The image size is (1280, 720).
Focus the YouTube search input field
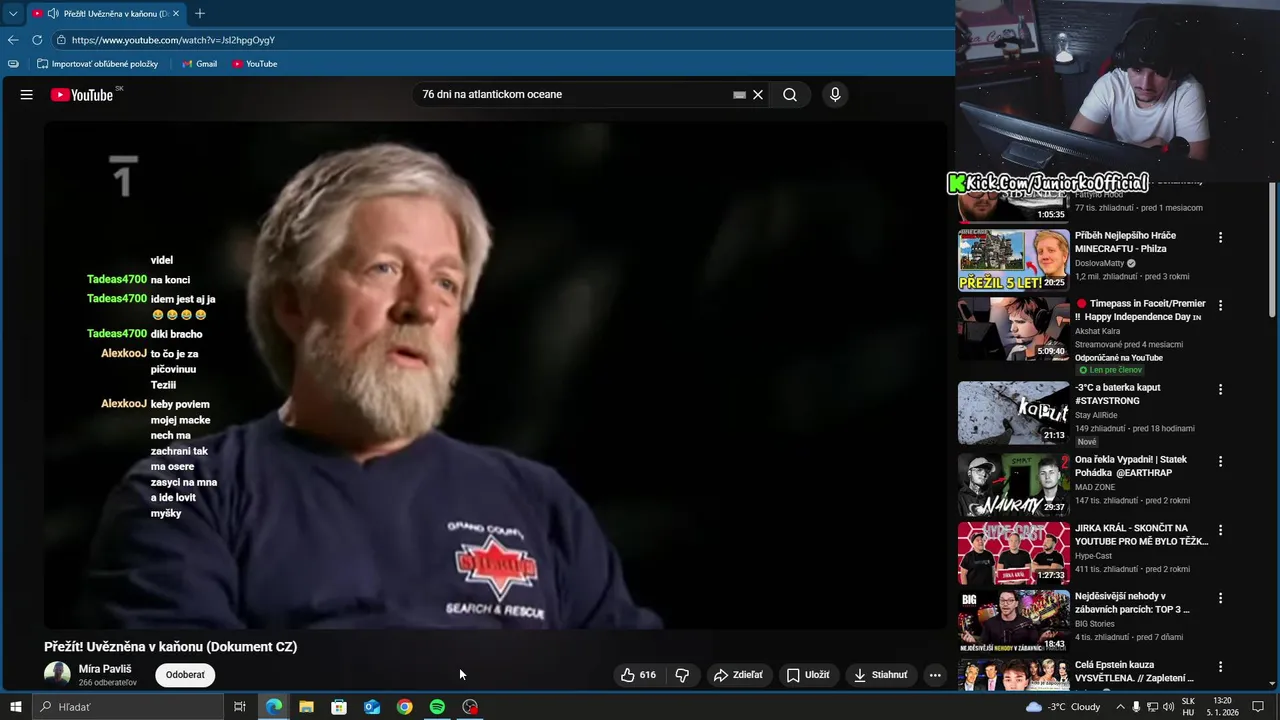pyautogui.click(x=575, y=95)
